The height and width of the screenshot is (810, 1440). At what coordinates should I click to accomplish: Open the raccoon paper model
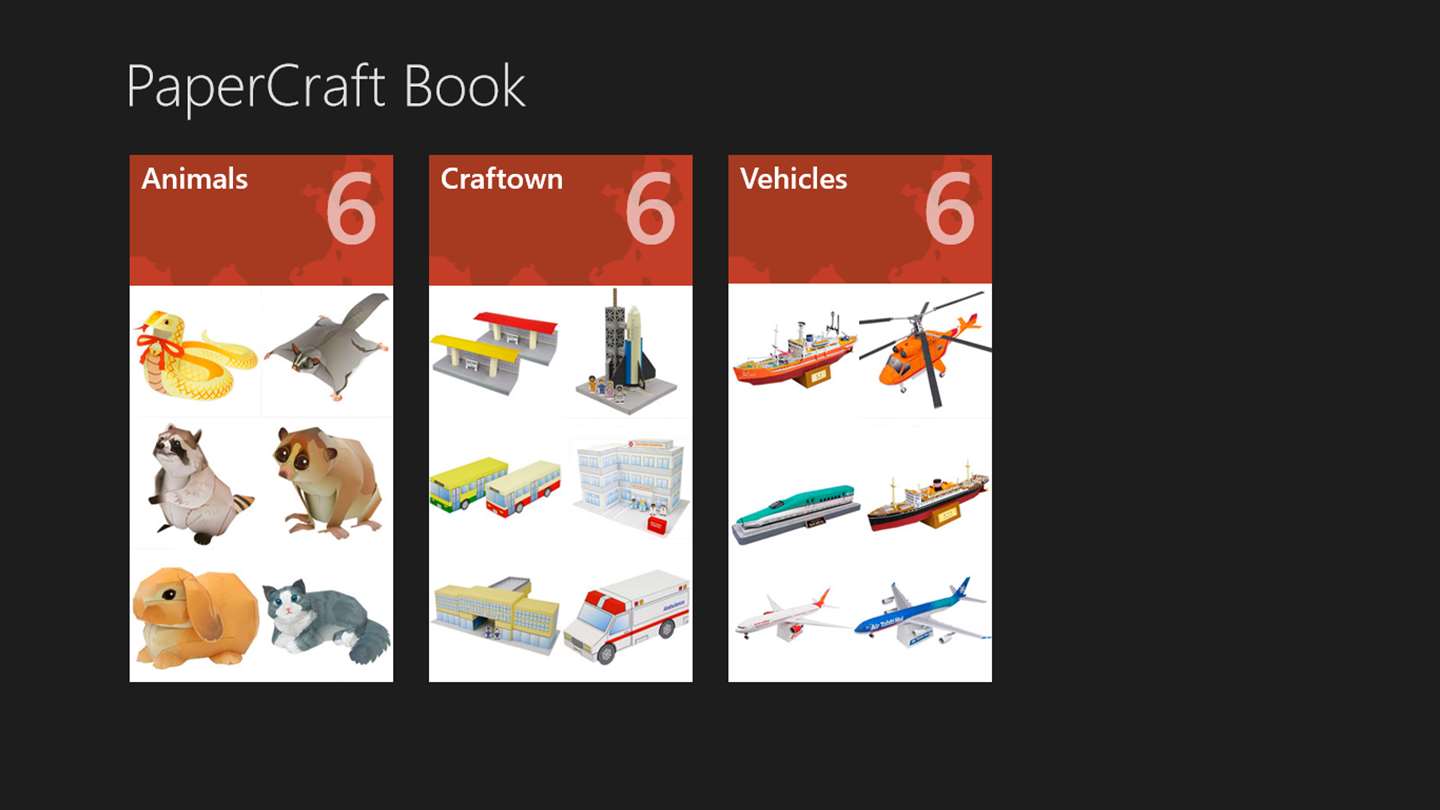(x=196, y=484)
